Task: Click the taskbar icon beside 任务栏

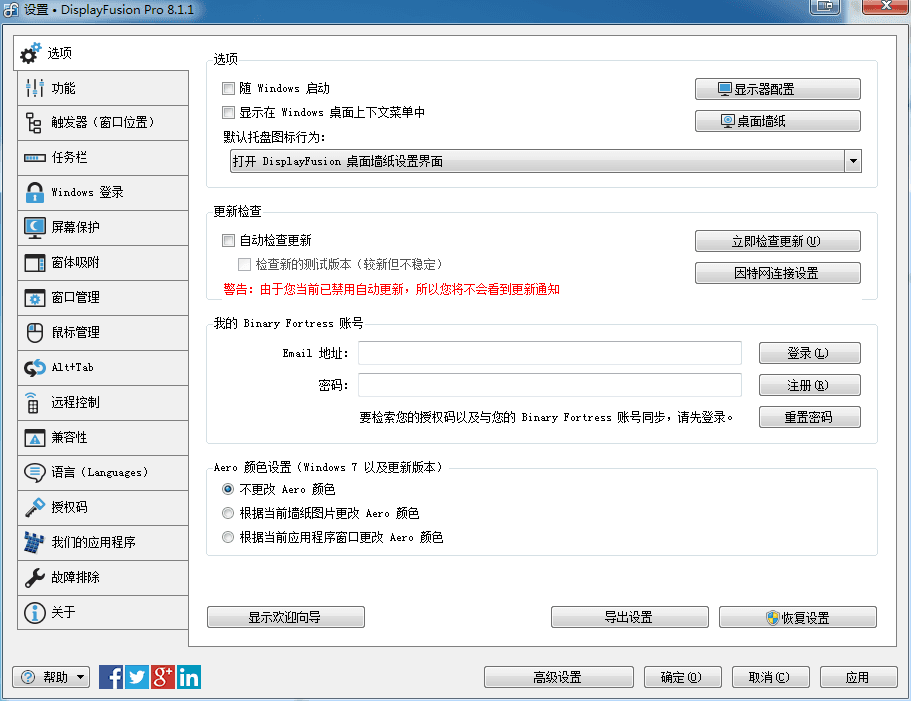Action: tap(35, 158)
